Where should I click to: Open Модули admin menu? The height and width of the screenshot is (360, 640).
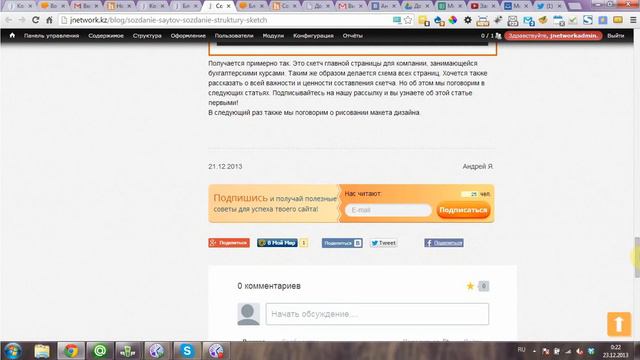pos(273,36)
